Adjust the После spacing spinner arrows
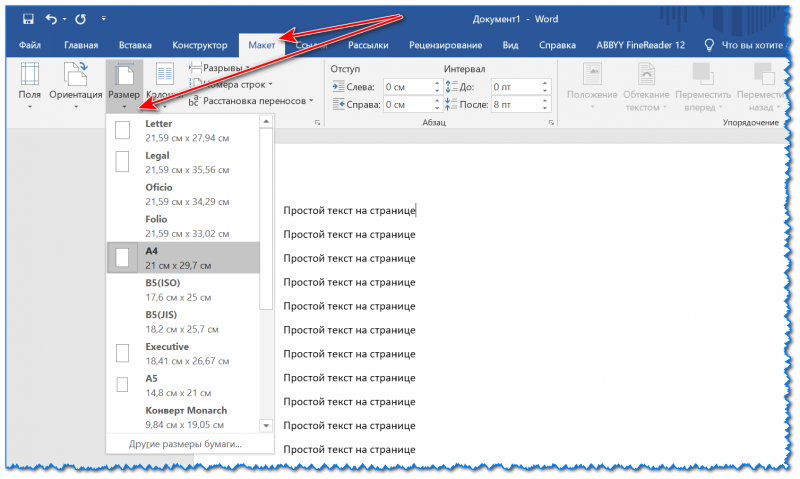800x479 pixels. coord(545,105)
